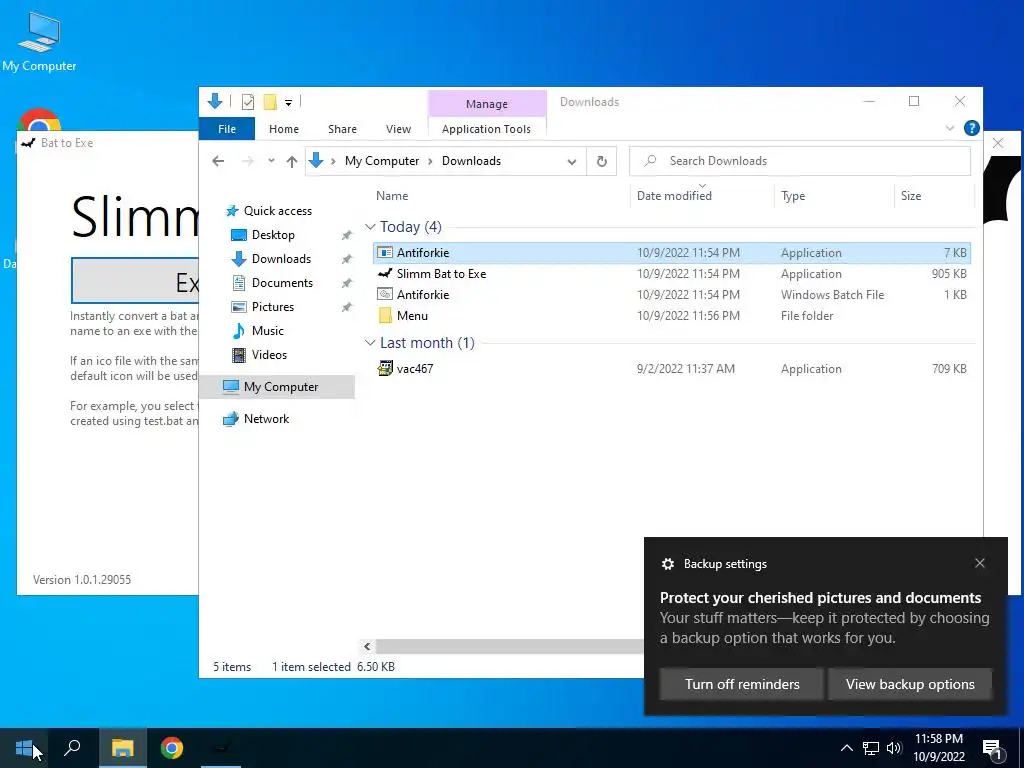Click Downloads in the address breadcrumb
Viewport: 1024px width, 768px height.
(471, 161)
